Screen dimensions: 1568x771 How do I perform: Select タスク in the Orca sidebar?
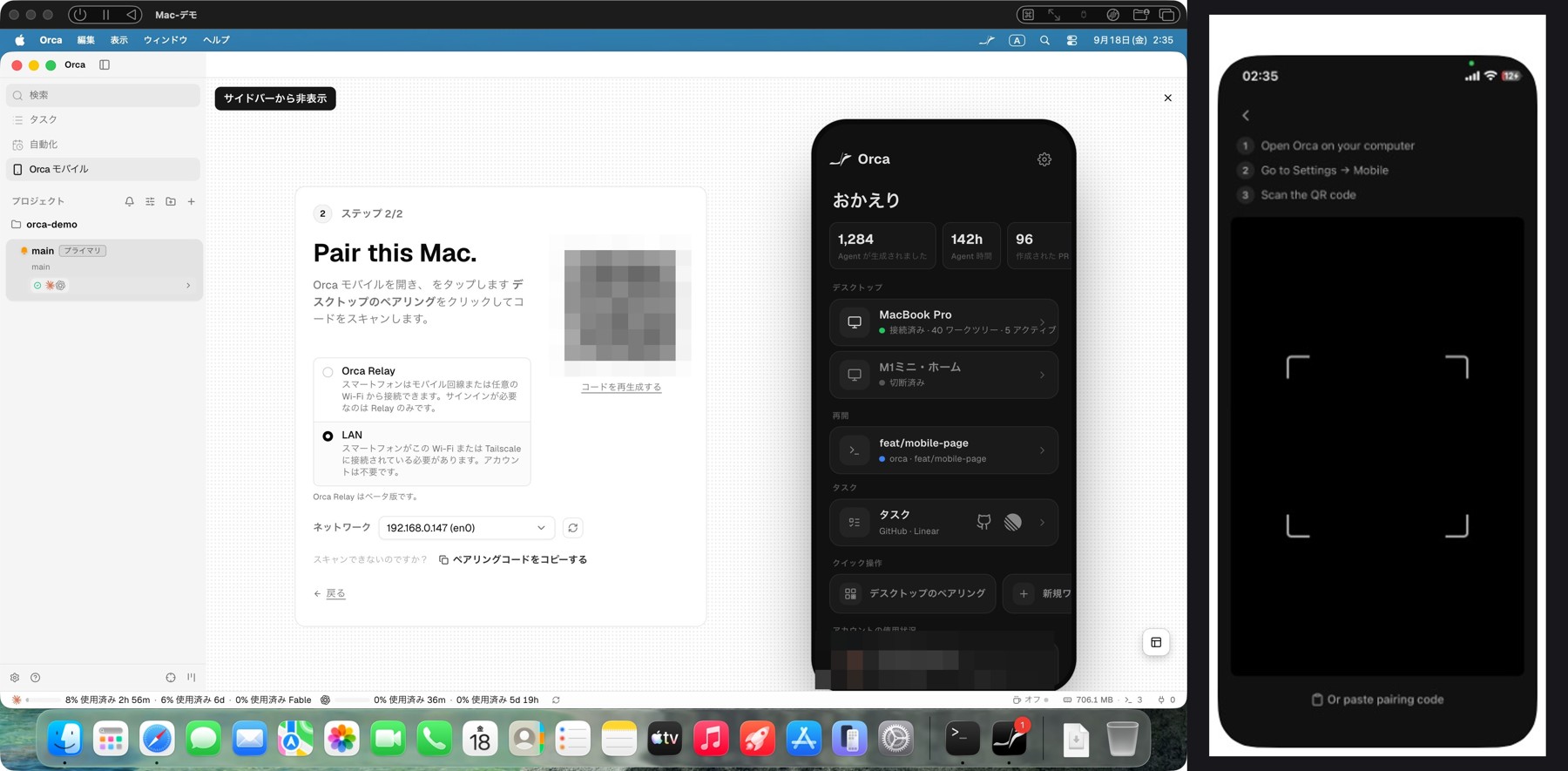tap(103, 120)
